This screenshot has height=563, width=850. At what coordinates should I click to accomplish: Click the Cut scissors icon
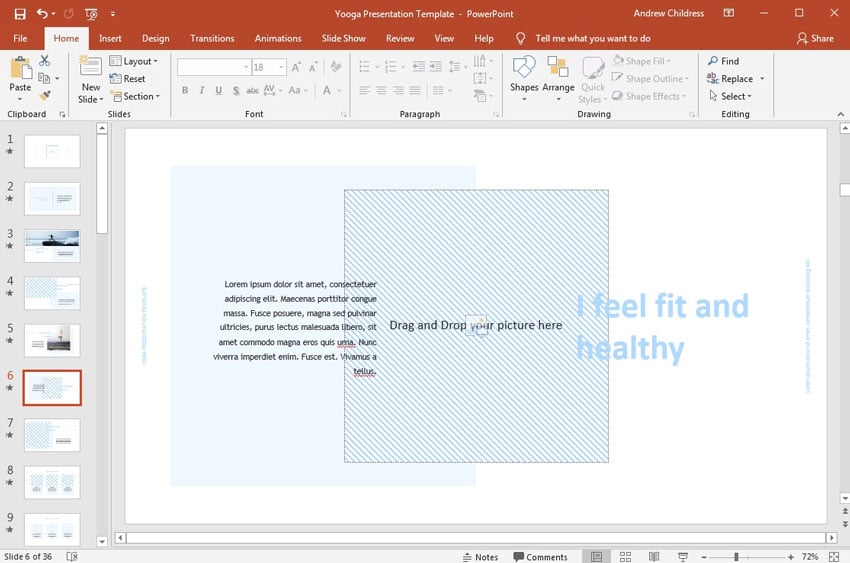45,61
